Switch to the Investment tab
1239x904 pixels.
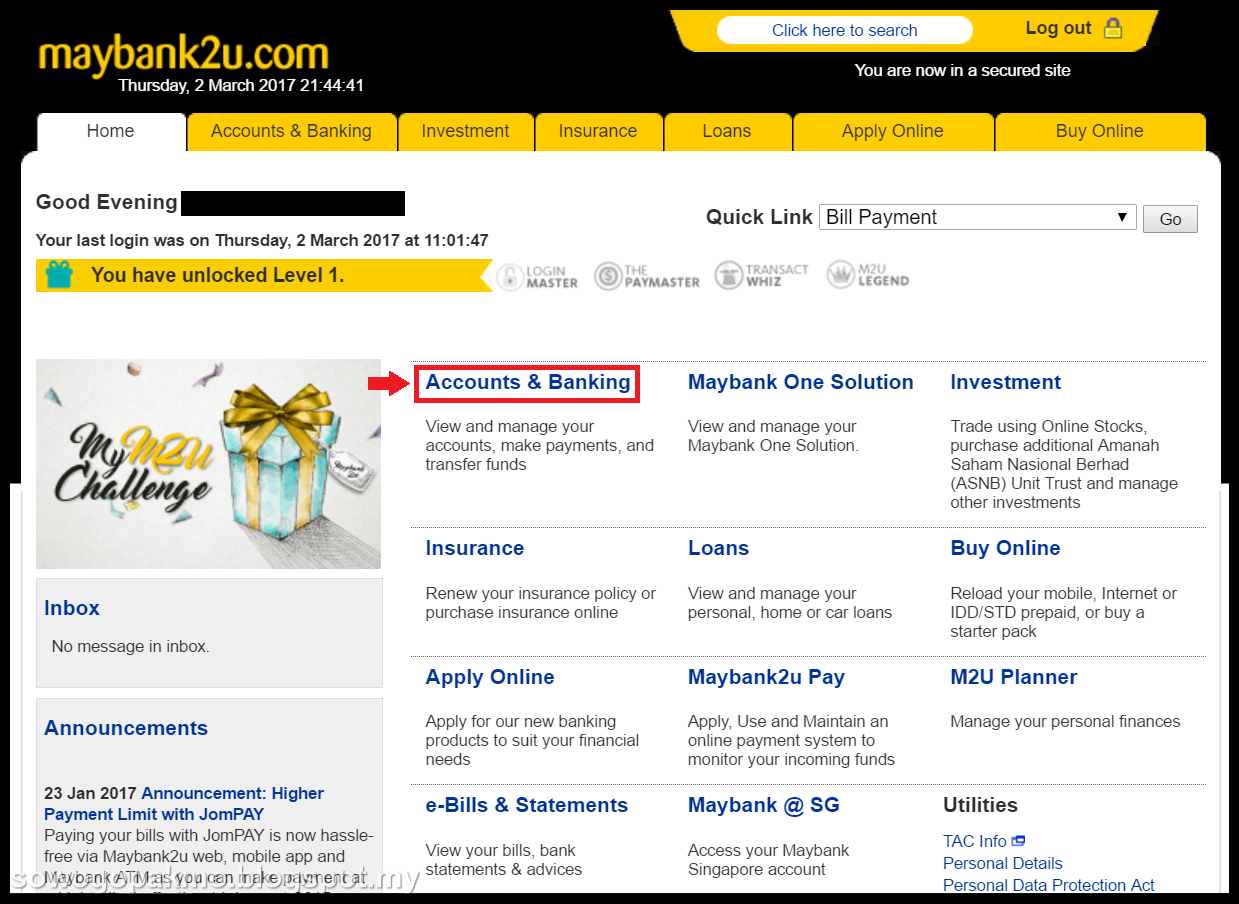pos(465,131)
